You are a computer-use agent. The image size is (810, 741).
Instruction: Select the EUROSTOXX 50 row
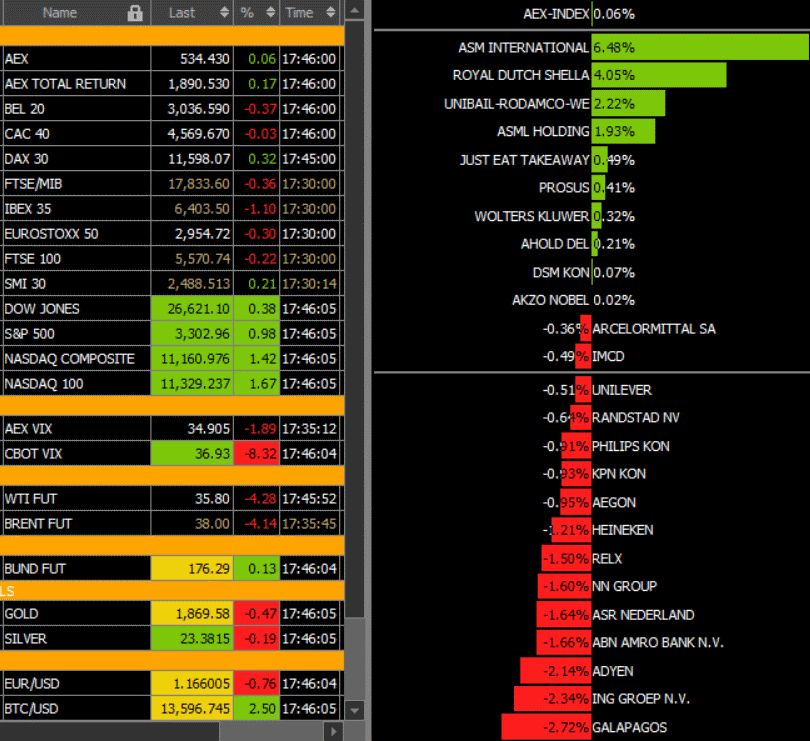(x=172, y=234)
